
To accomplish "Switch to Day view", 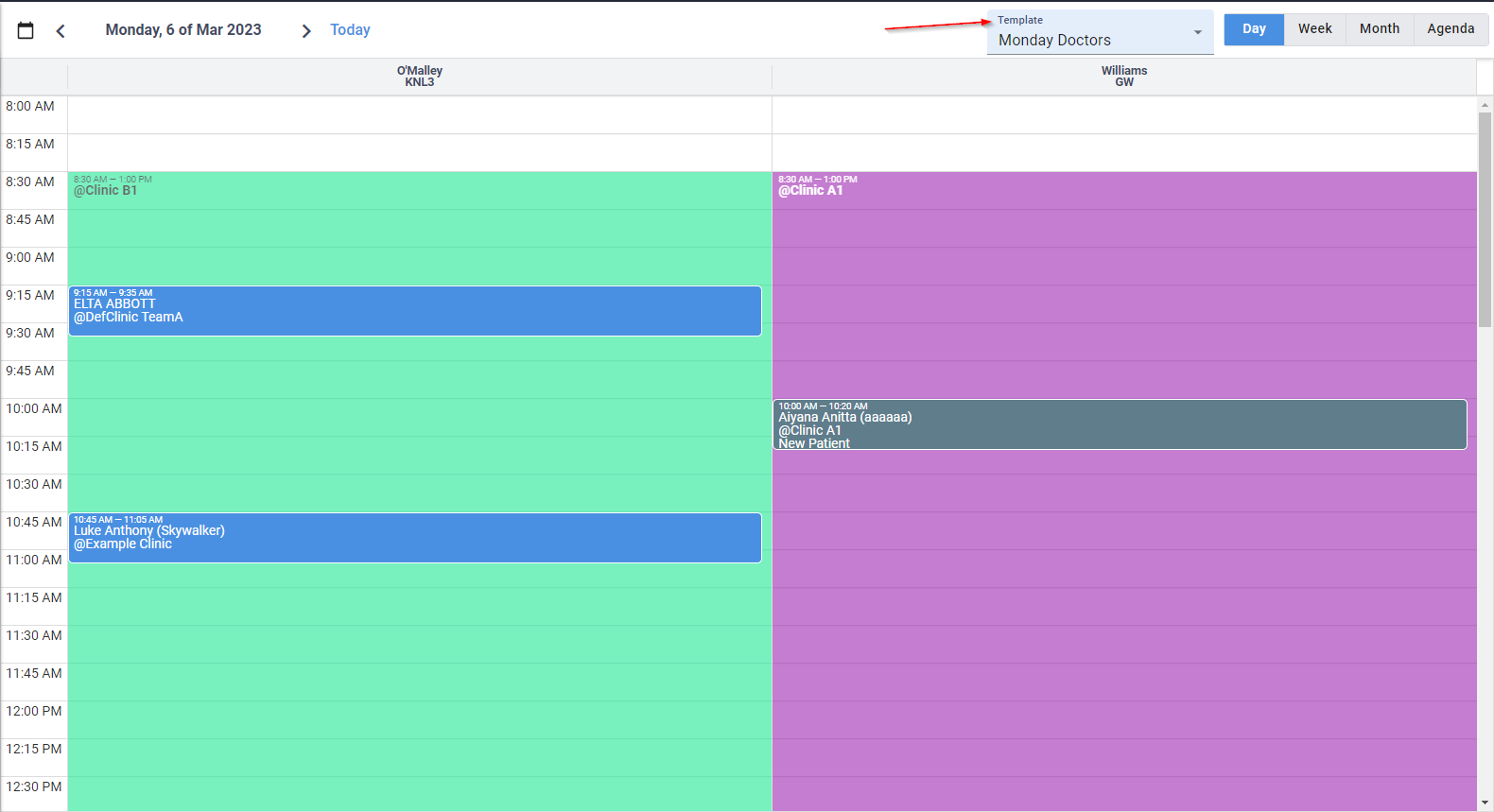I will click(x=1254, y=29).
